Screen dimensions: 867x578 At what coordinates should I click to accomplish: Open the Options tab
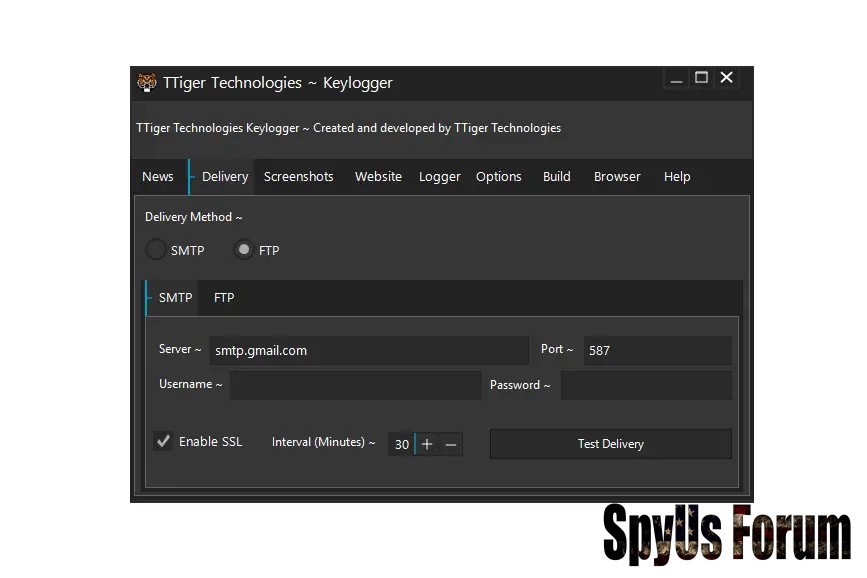[498, 177]
